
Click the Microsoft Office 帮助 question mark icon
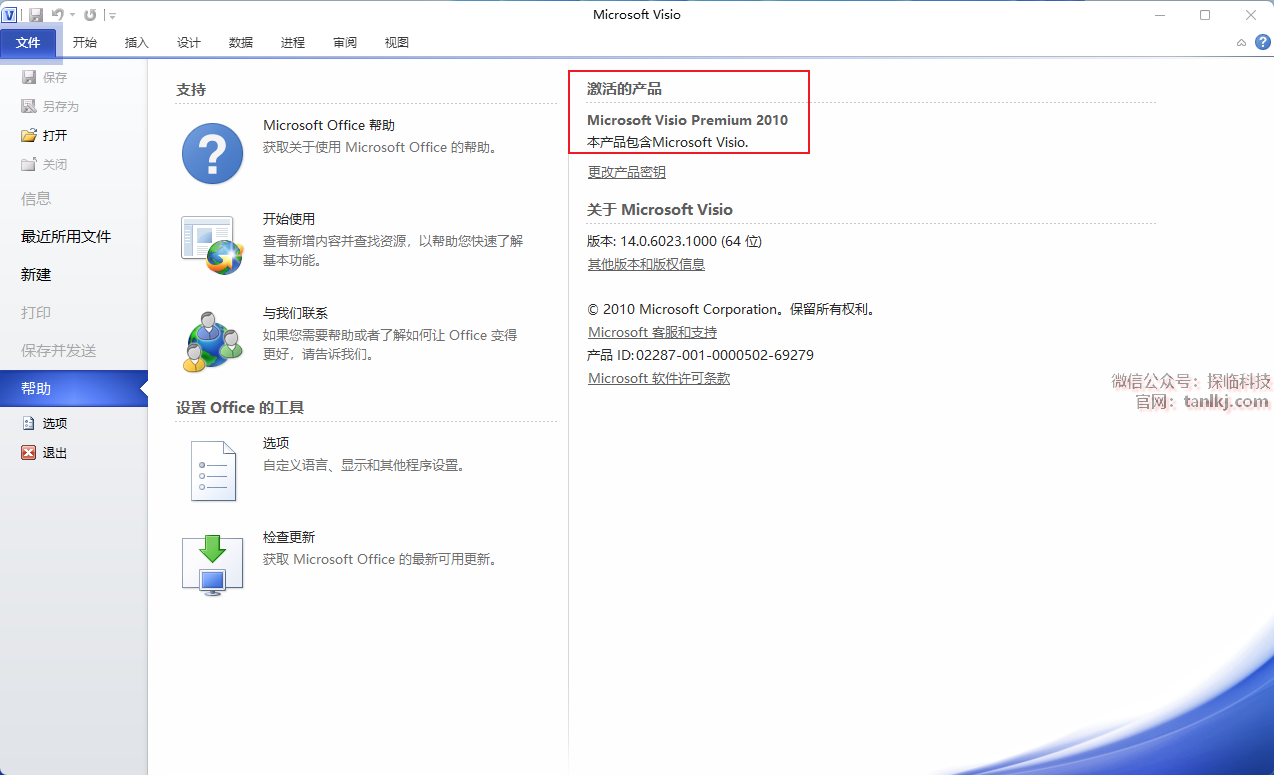pos(212,153)
